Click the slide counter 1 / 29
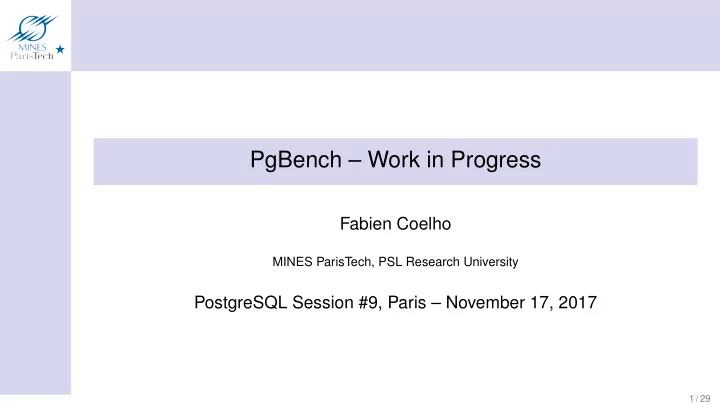The width and height of the screenshot is (720, 406). click(x=700, y=399)
